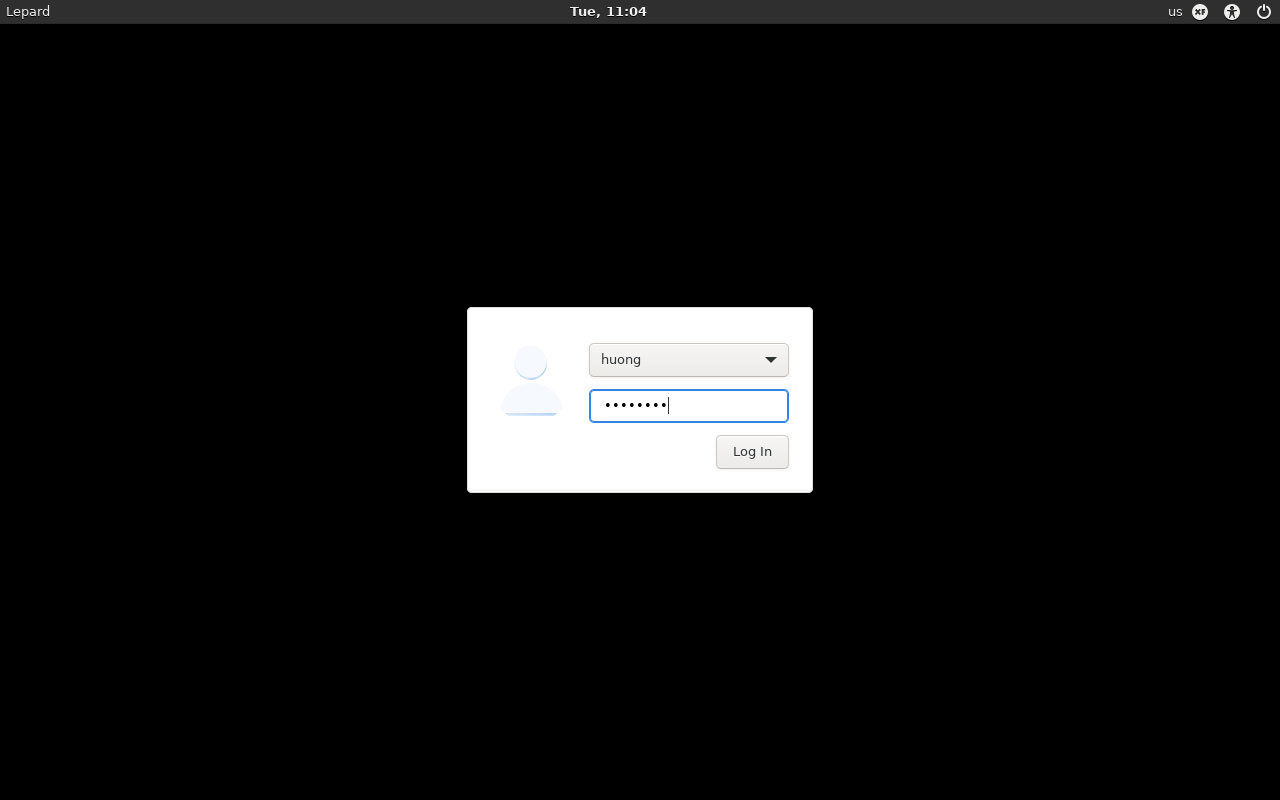Click the 'huong' username text
This screenshot has height=800, width=1280.
click(x=621, y=360)
